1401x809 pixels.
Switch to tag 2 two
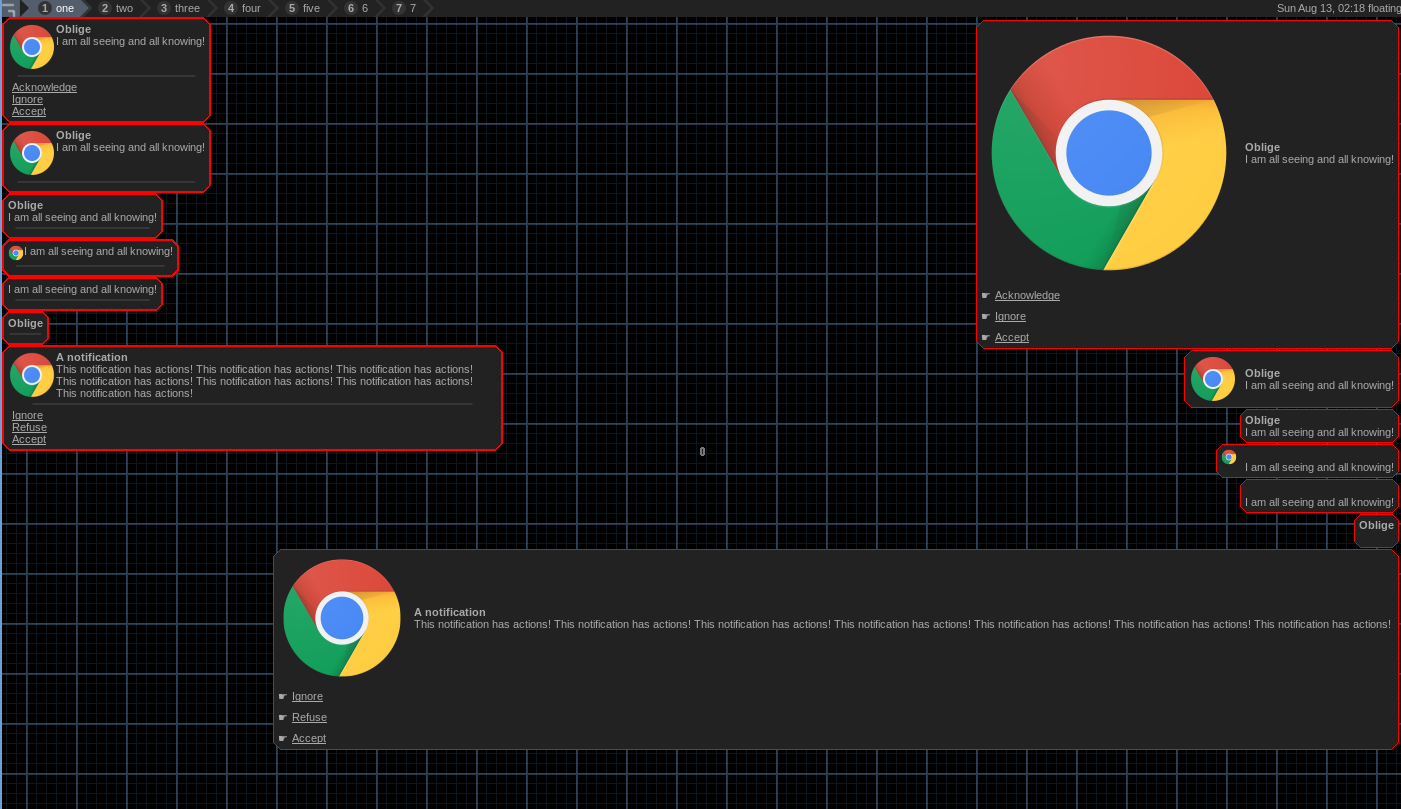pyautogui.click(x=116, y=8)
